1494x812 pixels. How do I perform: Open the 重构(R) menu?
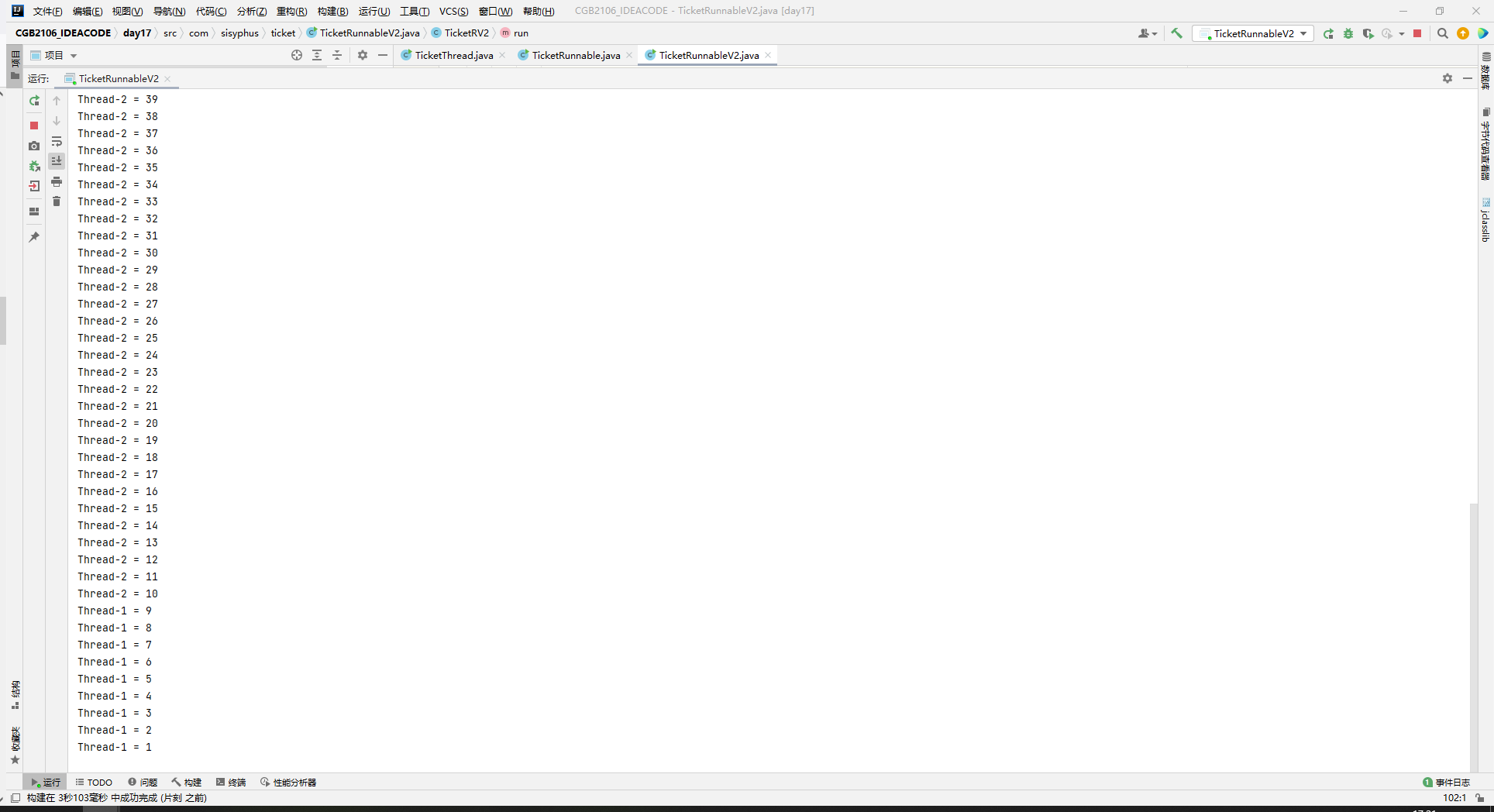[291, 11]
